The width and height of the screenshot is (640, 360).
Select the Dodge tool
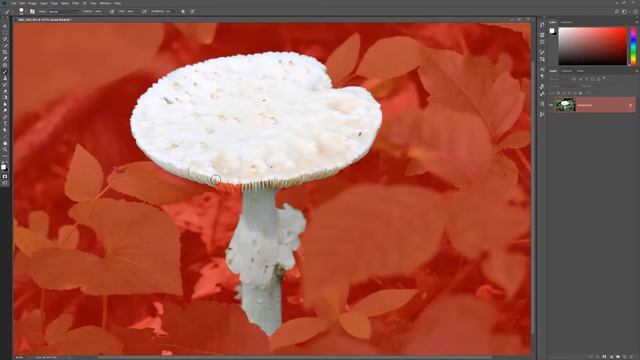pyautogui.click(x=5, y=111)
